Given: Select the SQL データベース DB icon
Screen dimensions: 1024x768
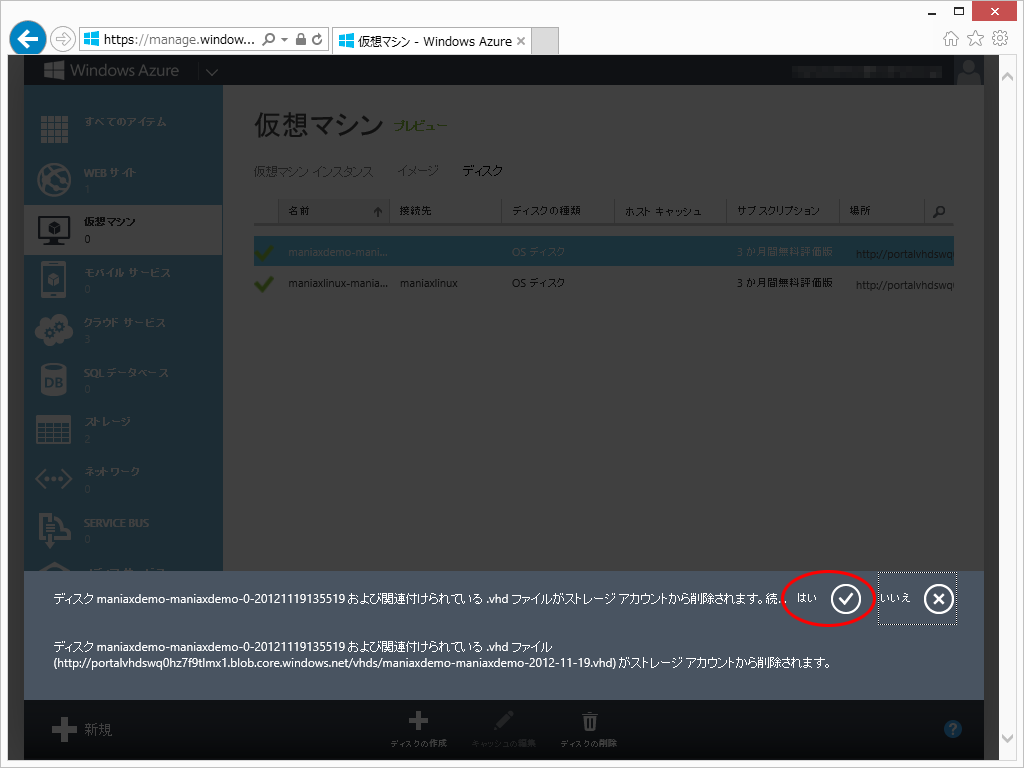Looking at the screenshot, I should click(x=54, y=381).
